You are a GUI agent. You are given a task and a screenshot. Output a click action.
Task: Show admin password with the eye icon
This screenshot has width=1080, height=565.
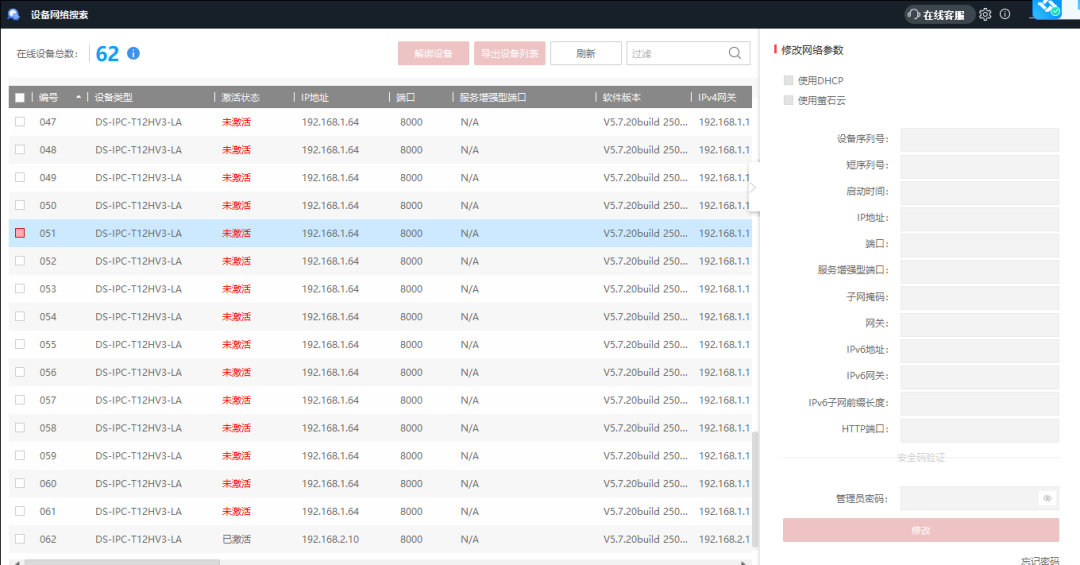(x=1047, y=498)
